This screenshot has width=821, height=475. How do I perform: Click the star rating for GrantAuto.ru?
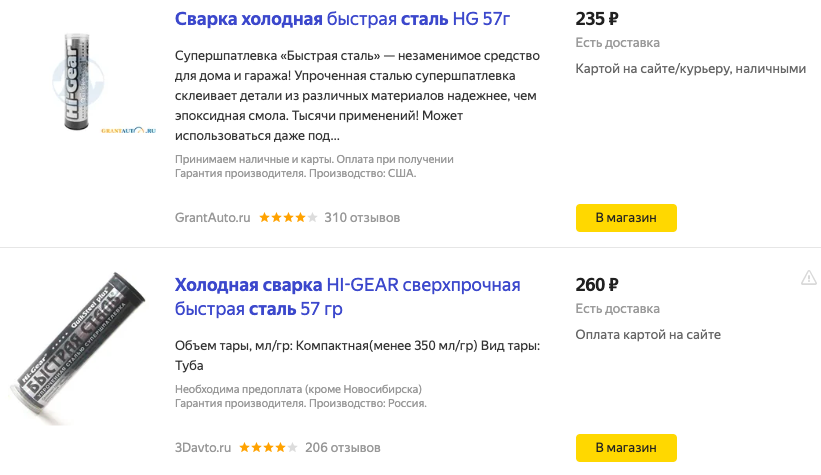(x=288, y=217)
